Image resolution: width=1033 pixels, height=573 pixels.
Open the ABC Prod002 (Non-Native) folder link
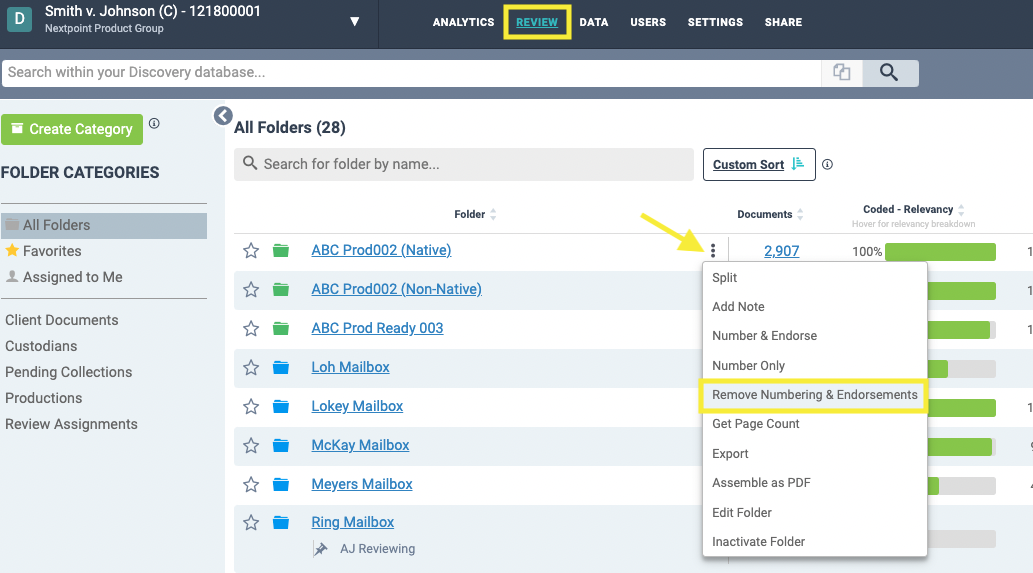coord(397,289)
